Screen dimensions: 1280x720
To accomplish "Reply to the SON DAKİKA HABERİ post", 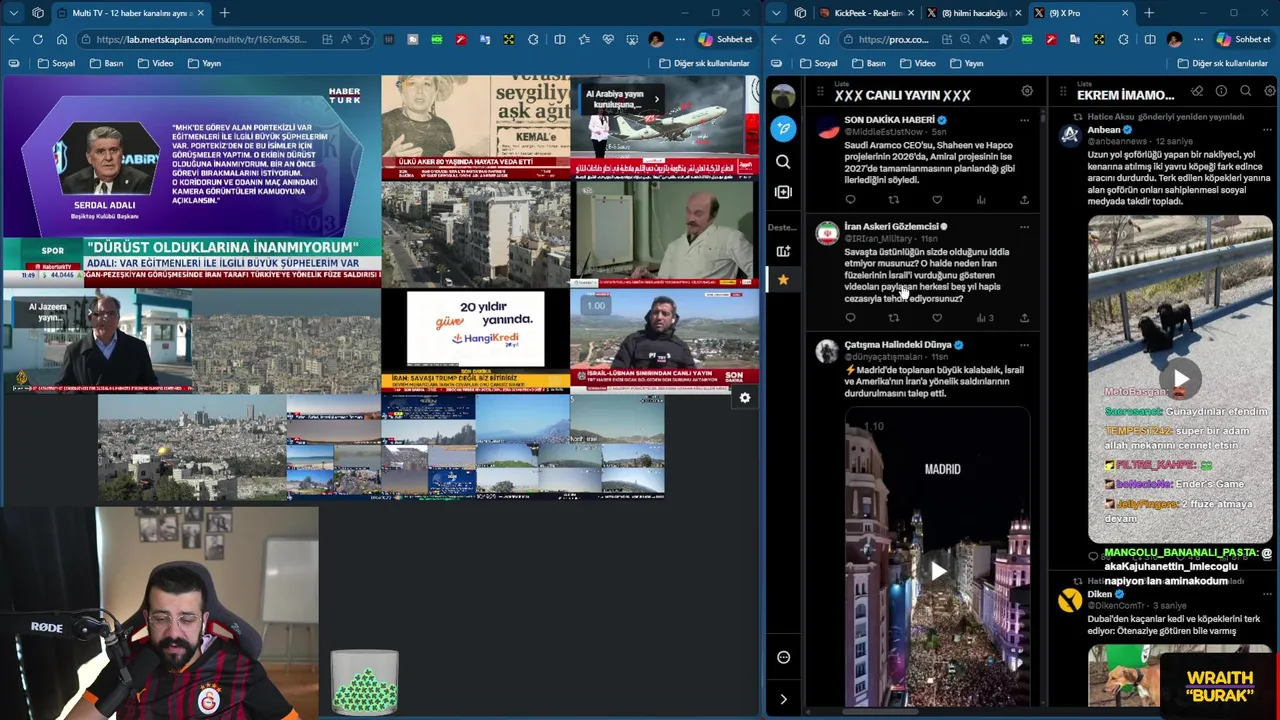I will 850,200.
